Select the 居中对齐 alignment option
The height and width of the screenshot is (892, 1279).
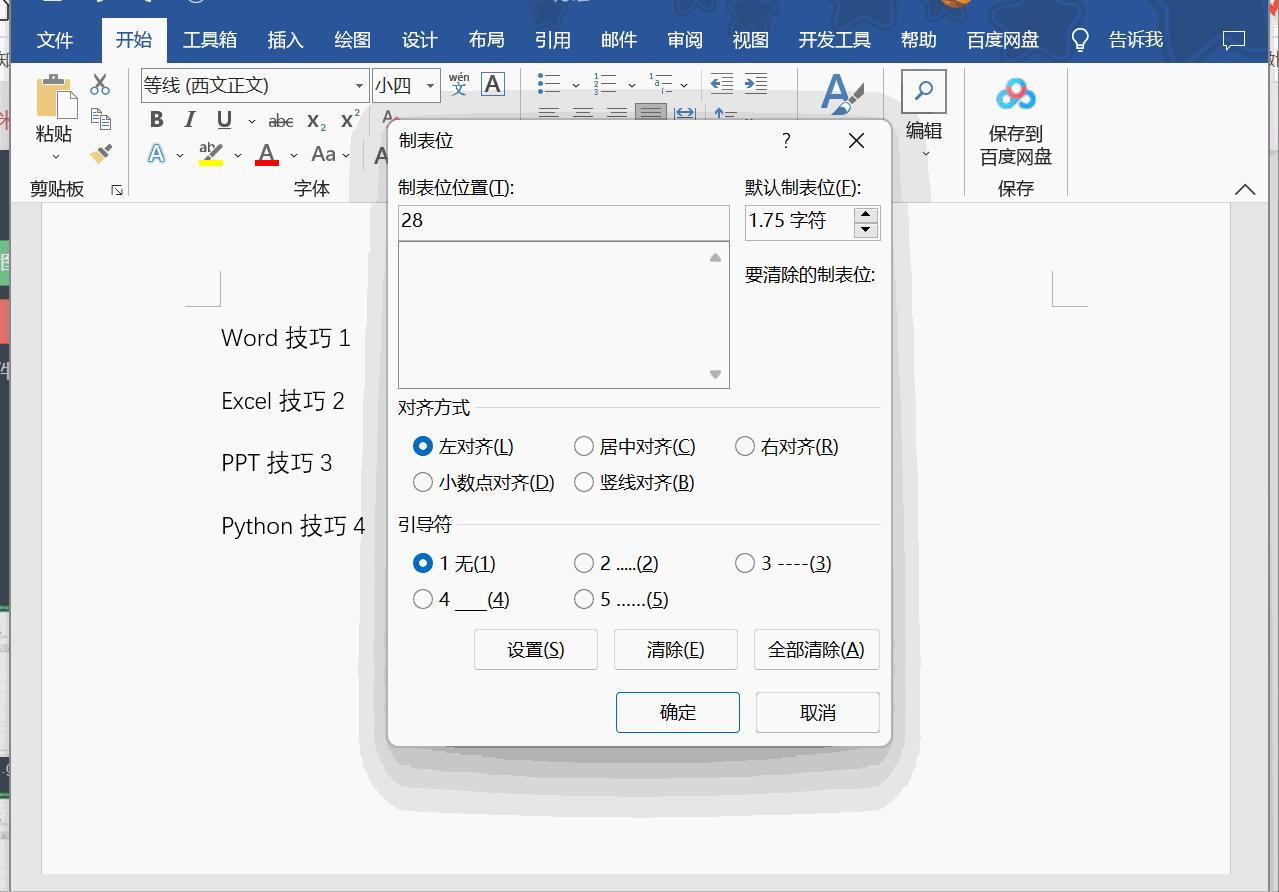(584, 446)
